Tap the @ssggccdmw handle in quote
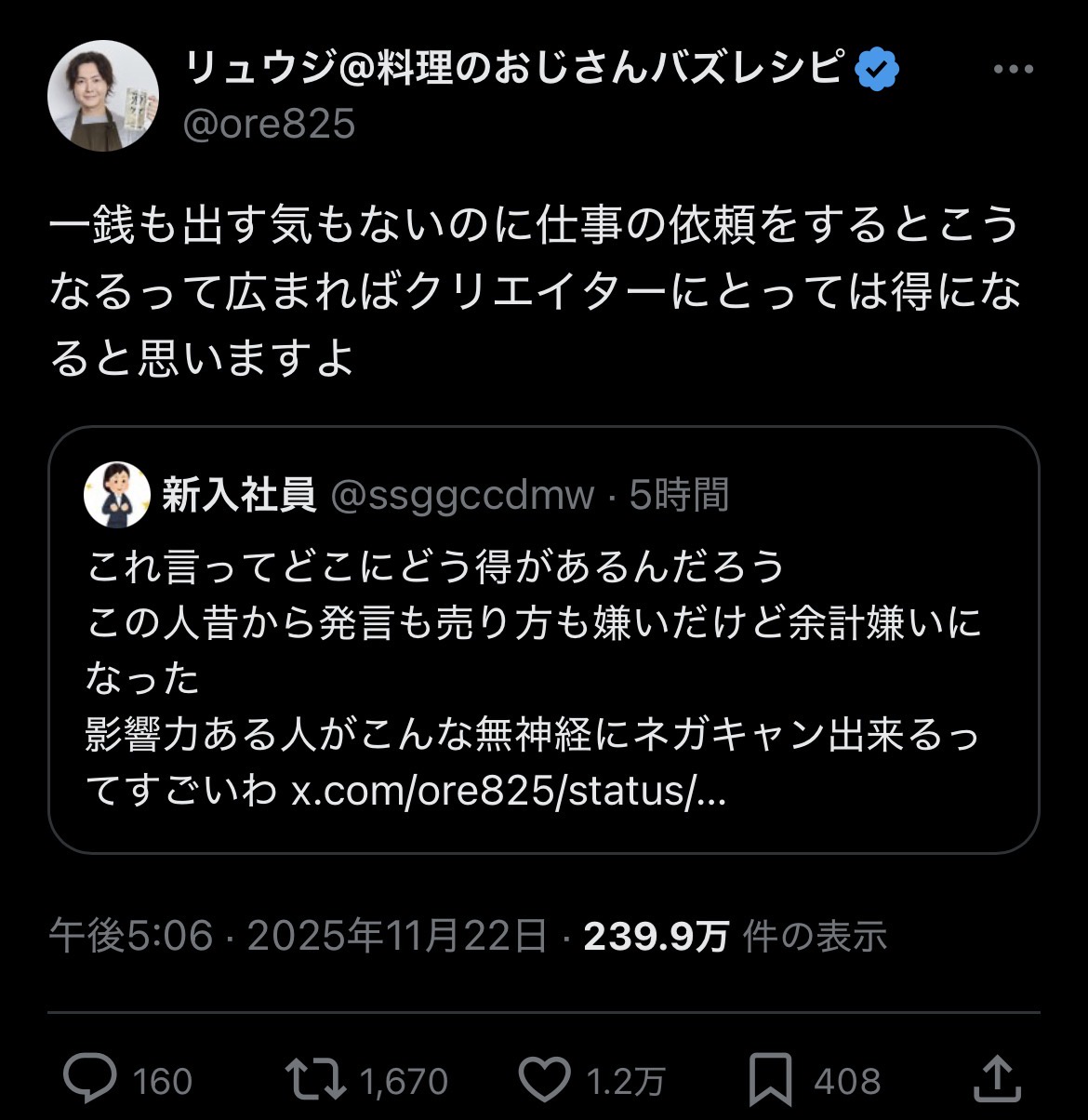This screenshot has width=1088, height=1120. click(462, 496)
